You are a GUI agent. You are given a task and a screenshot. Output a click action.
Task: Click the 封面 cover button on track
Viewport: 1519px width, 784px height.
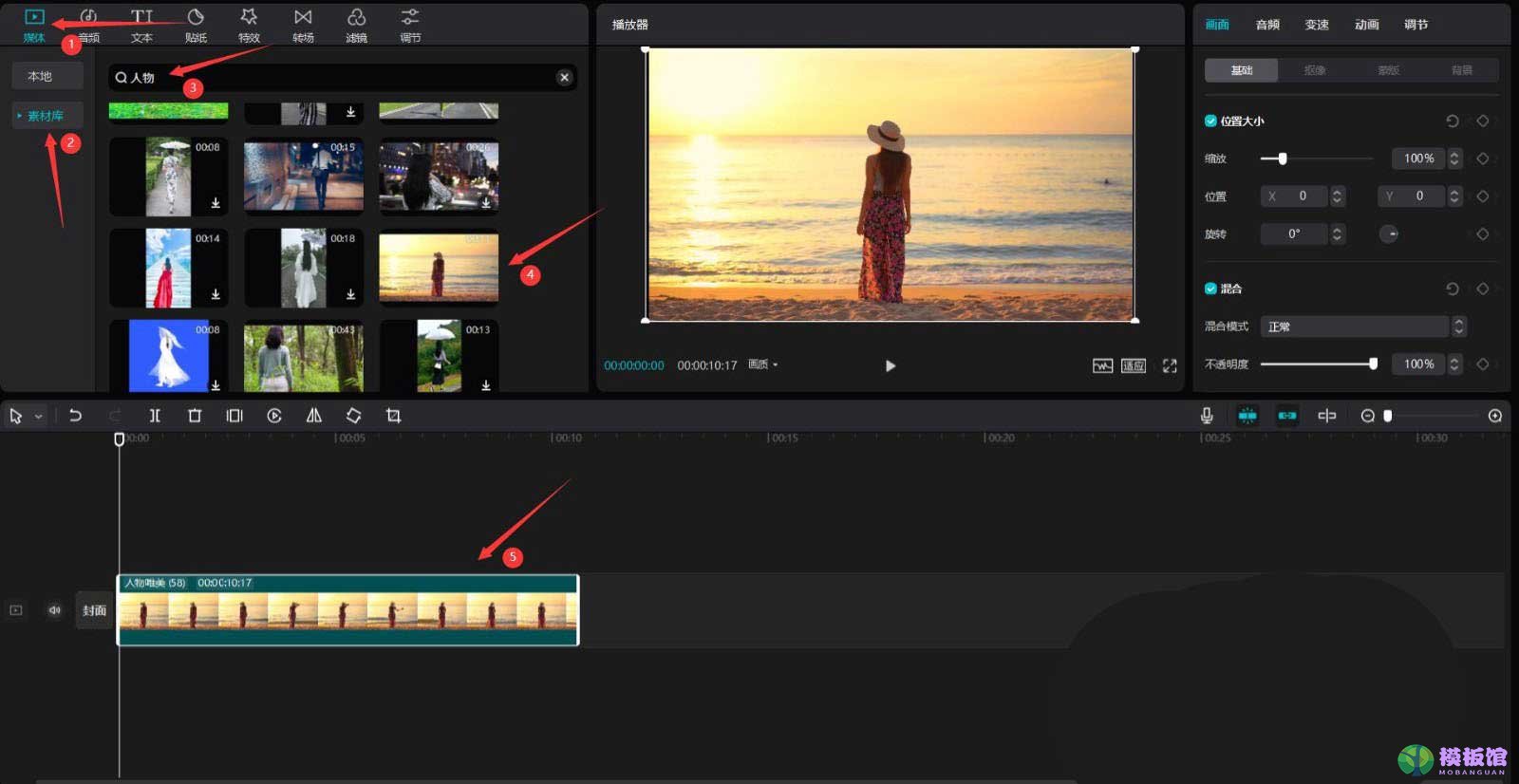(94, 610)
